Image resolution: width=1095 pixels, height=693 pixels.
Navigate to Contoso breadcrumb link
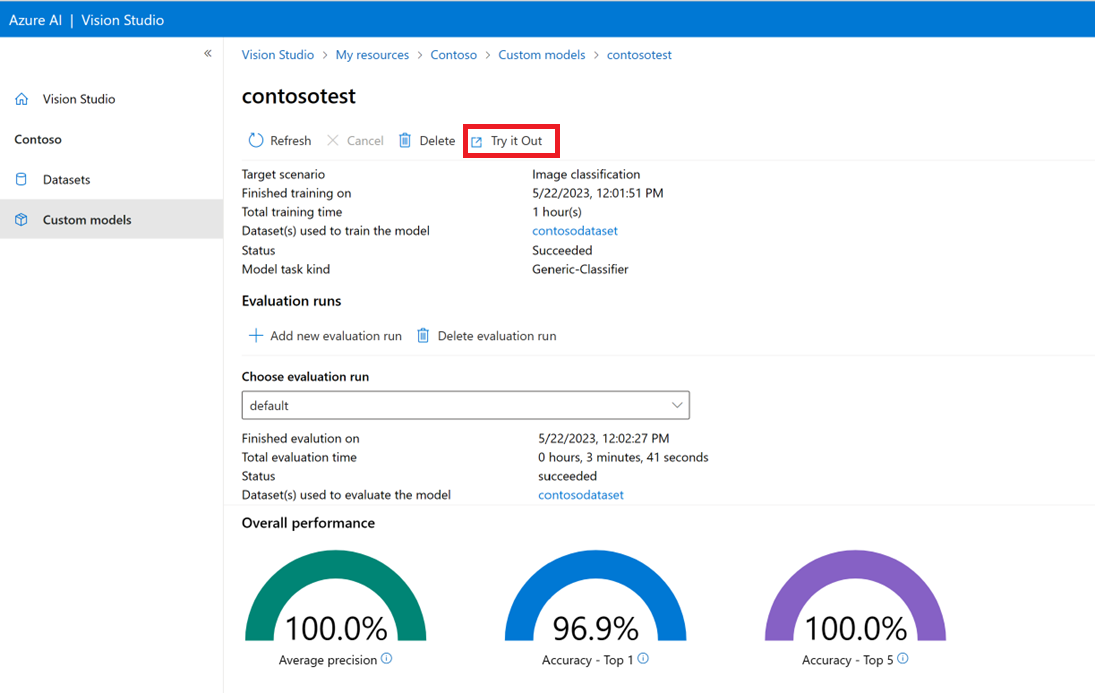click(x=453, y=55)
